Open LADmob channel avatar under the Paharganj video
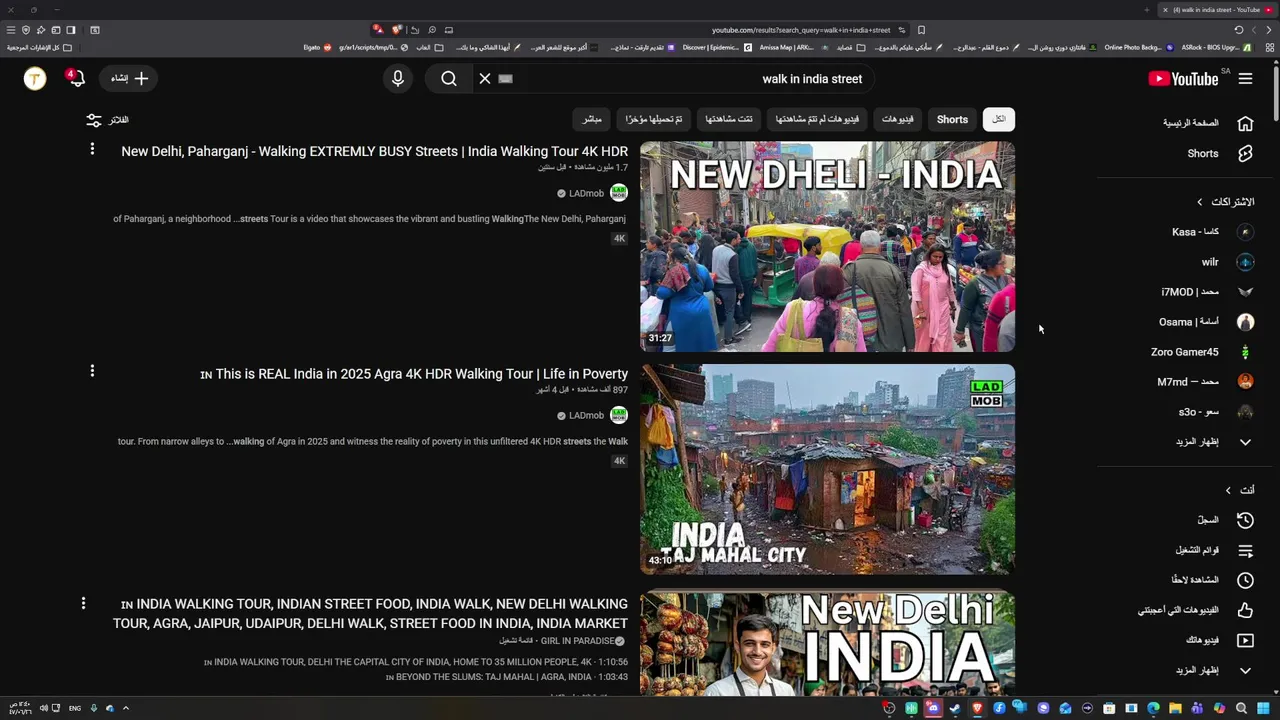This screenshot has width=1280, height=720. click(619, 193)
